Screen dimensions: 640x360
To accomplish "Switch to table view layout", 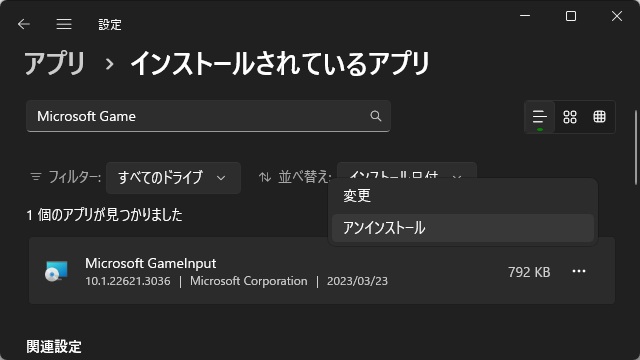I will [x=599, y=117].
